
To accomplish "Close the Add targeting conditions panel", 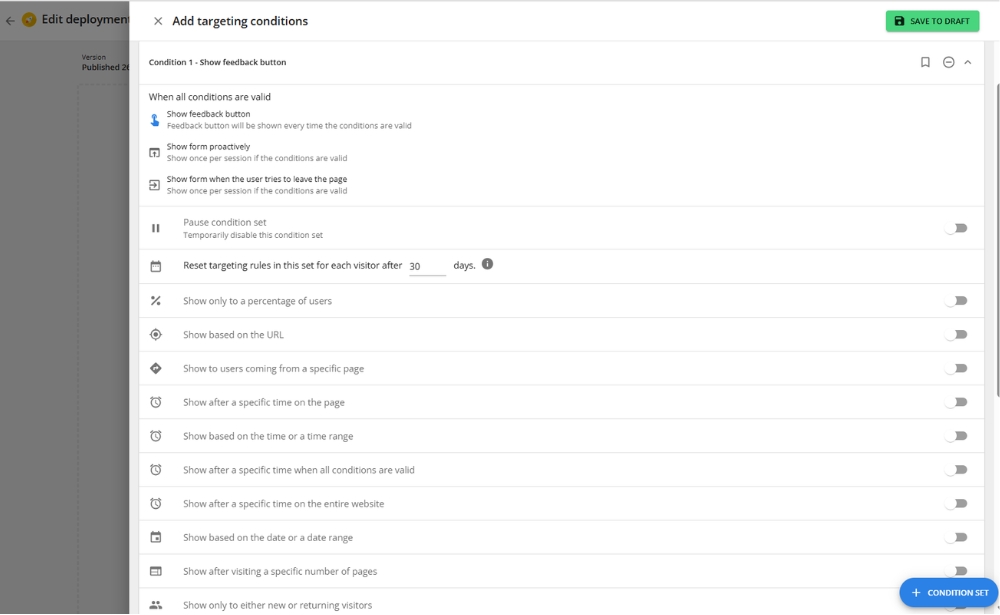I will point(157,21).
